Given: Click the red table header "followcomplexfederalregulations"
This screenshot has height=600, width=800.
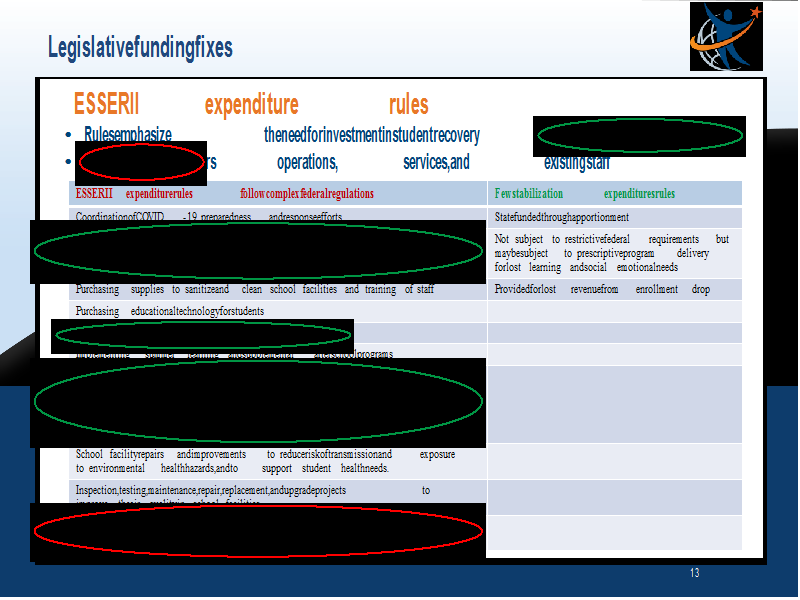Looking at the screenshot, I should tap(307, 194).
